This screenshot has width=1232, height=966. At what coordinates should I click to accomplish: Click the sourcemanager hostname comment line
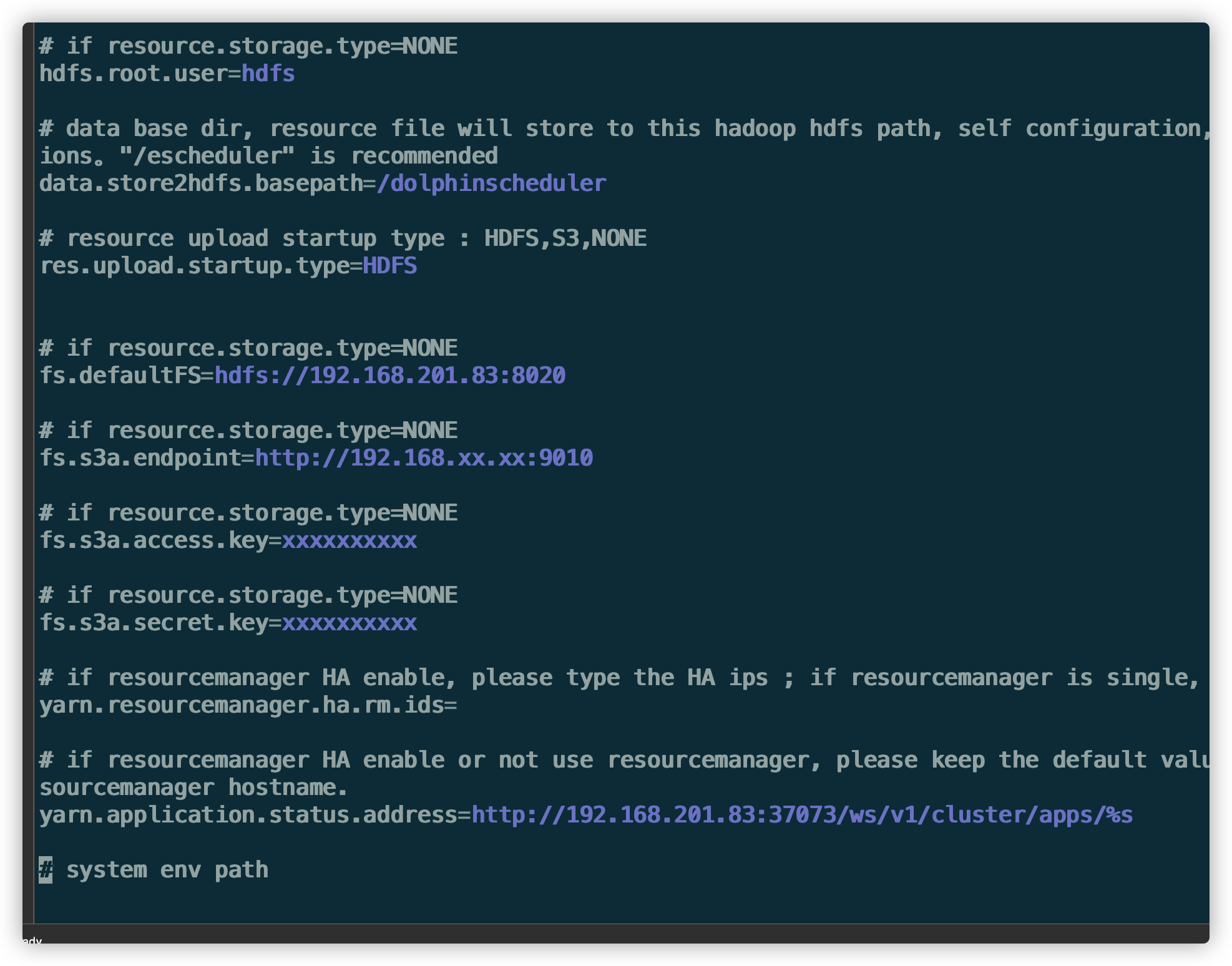[x=193, y=788]
